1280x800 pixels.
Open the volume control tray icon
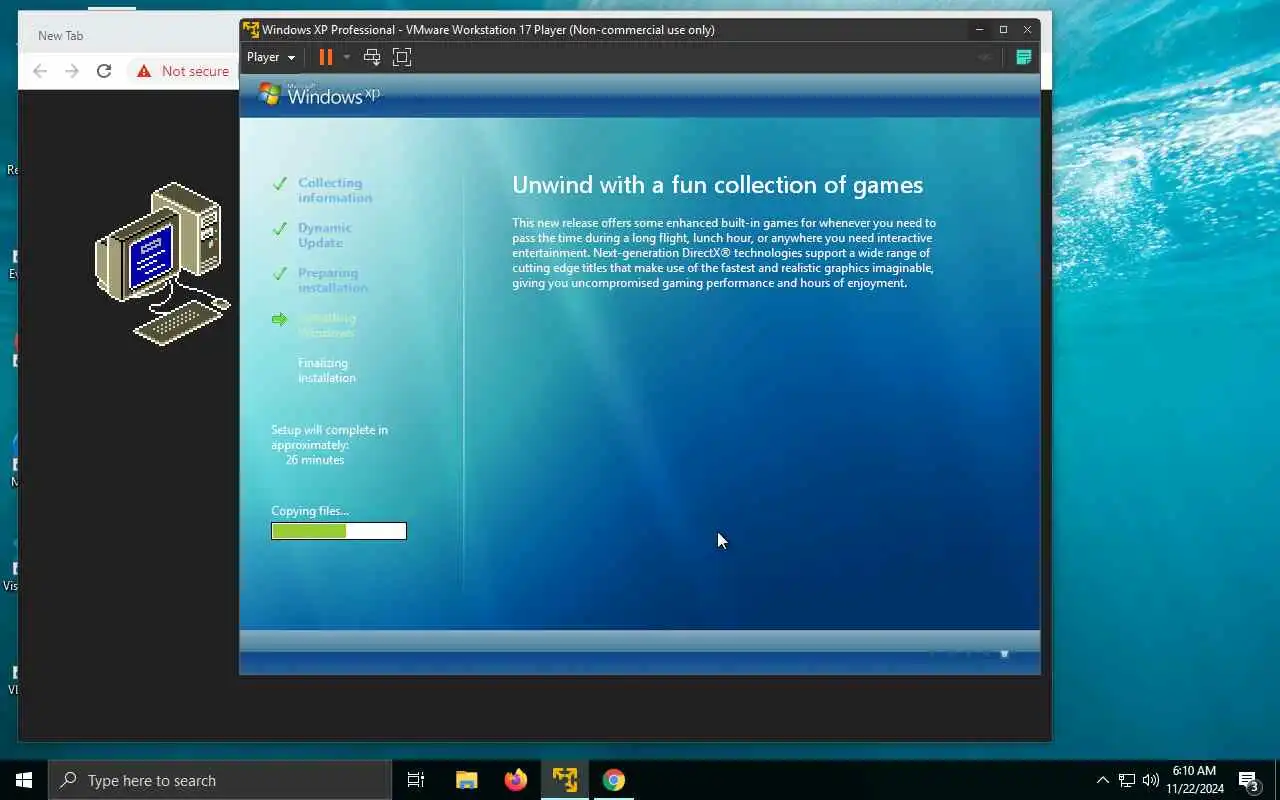pyautogui.click(x=1151, y=780)
